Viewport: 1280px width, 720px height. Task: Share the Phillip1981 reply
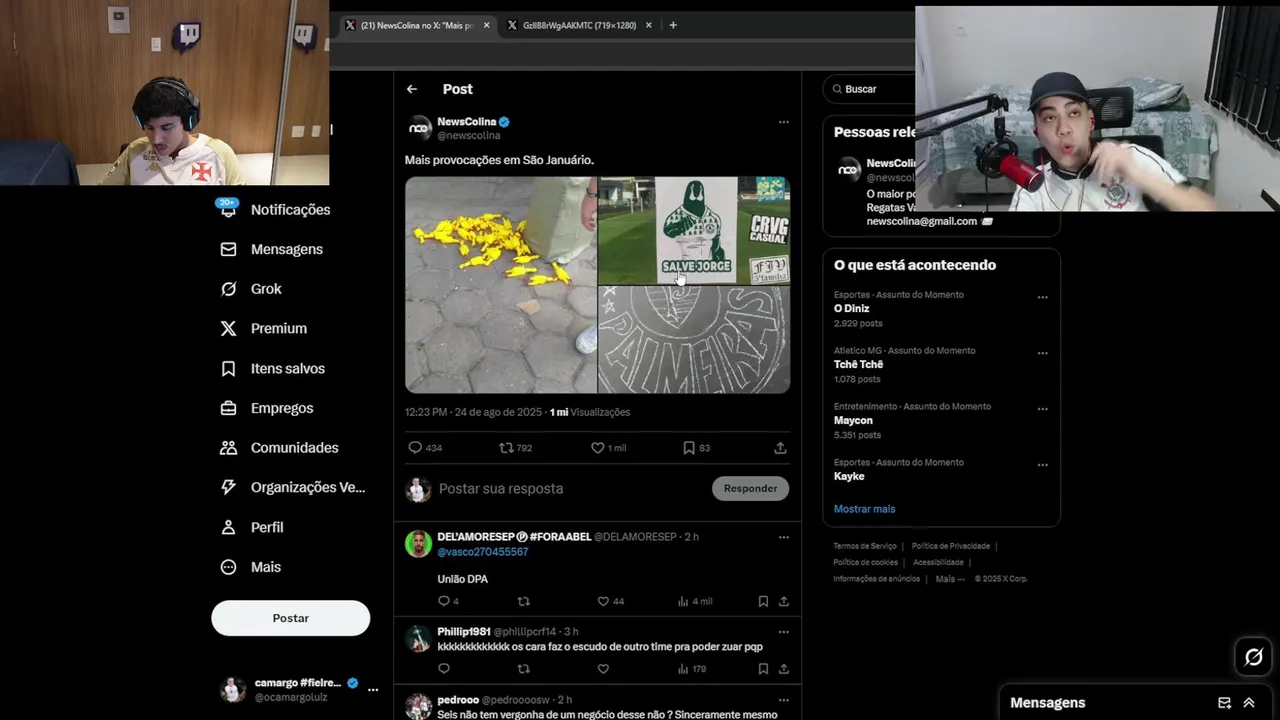click(x=784, y=668)
